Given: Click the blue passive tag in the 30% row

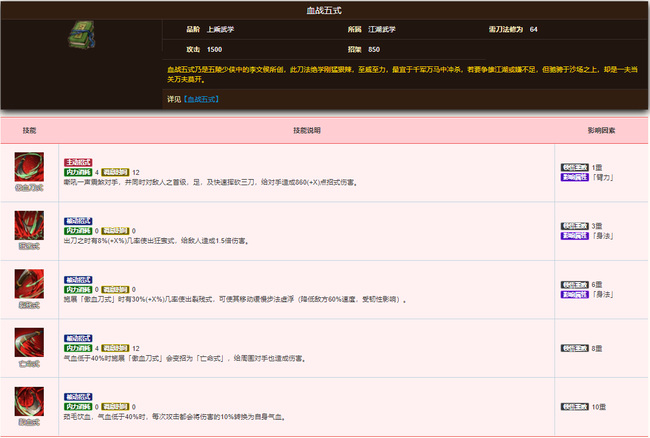Looking at the screenshot, I should click(x=78, y=280).
